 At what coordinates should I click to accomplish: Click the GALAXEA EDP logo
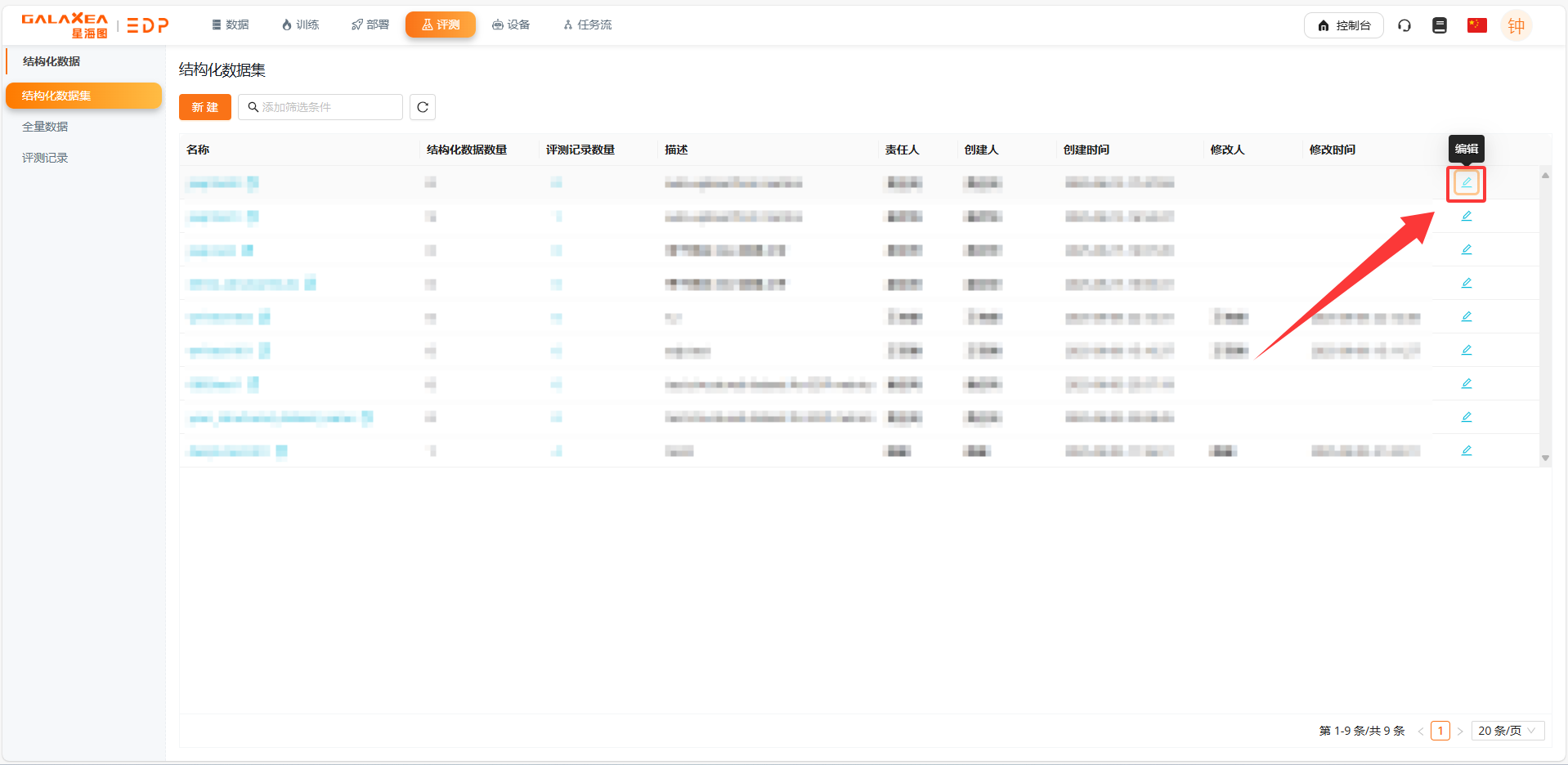point(95,25)
